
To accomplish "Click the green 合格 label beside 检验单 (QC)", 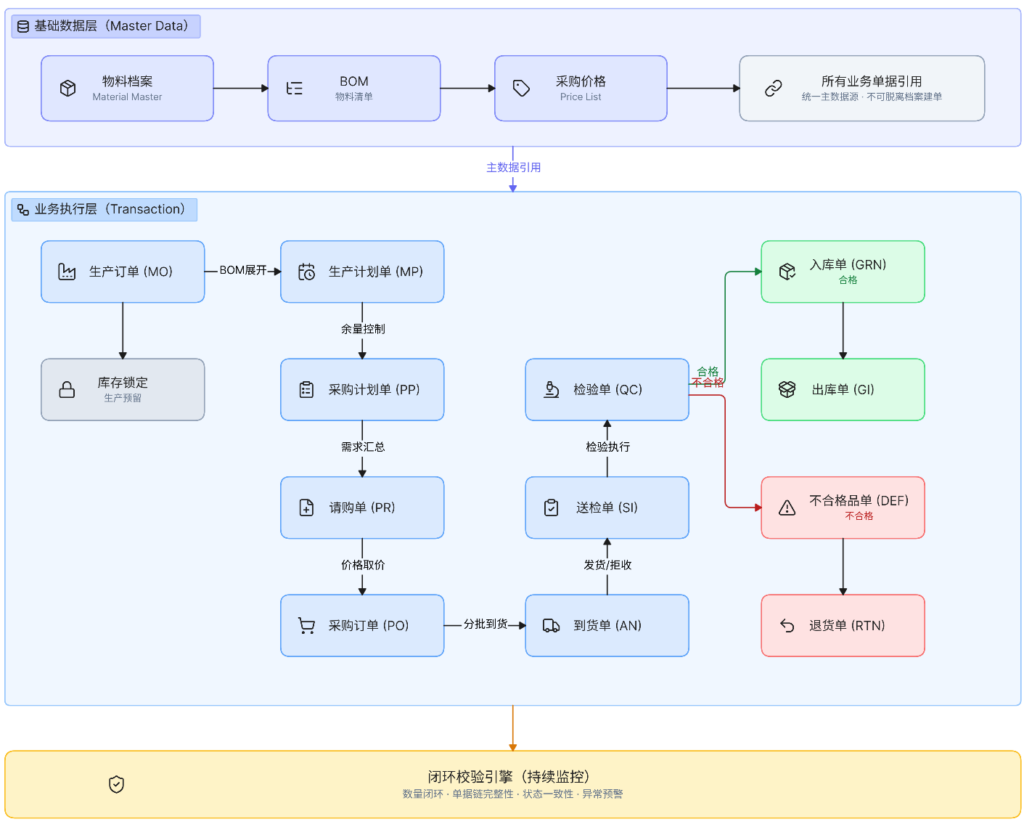I will pos(707,372).
